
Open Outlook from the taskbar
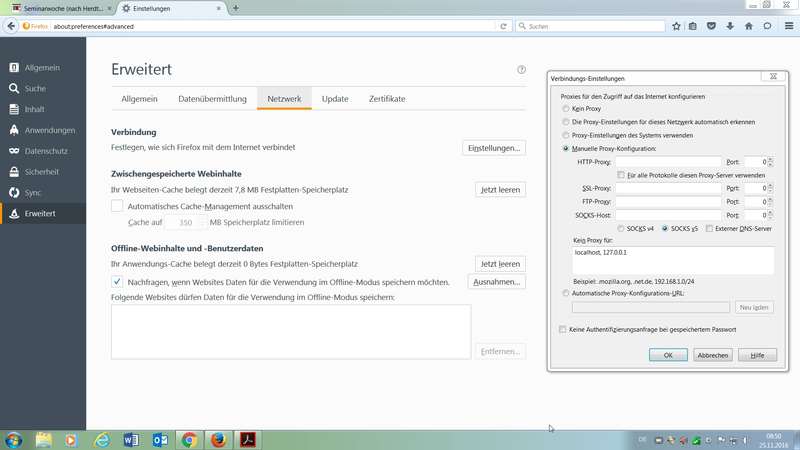pos(160,440)
